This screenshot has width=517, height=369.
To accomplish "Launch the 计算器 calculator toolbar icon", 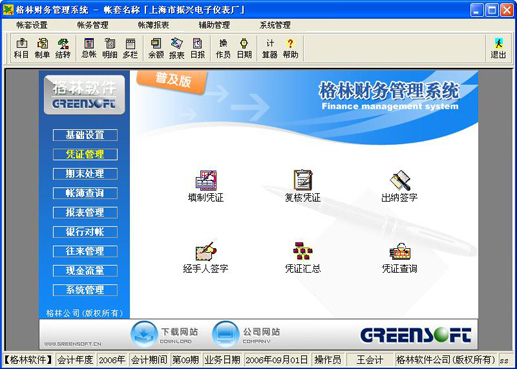I will [x=270, y=48].
